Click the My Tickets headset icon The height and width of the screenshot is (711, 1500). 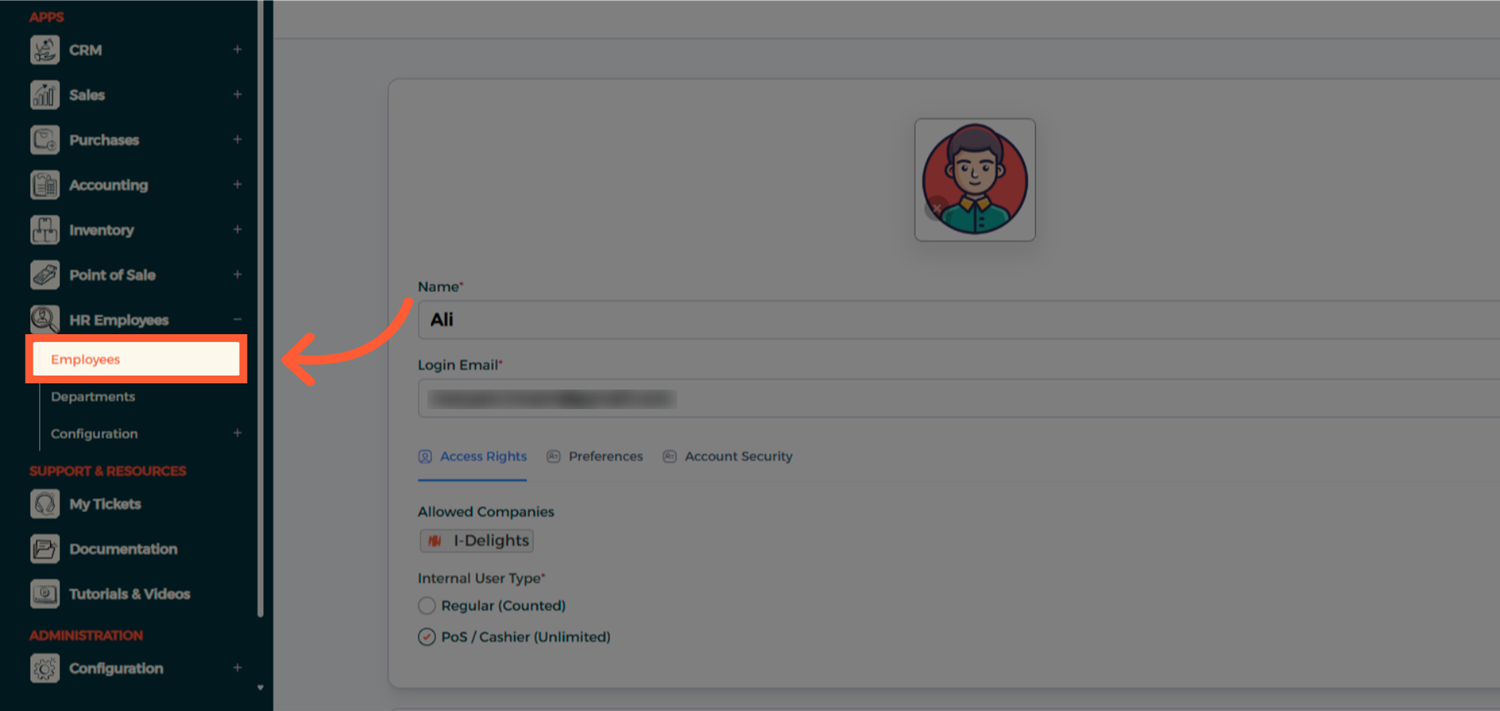(x=45, y=504)
